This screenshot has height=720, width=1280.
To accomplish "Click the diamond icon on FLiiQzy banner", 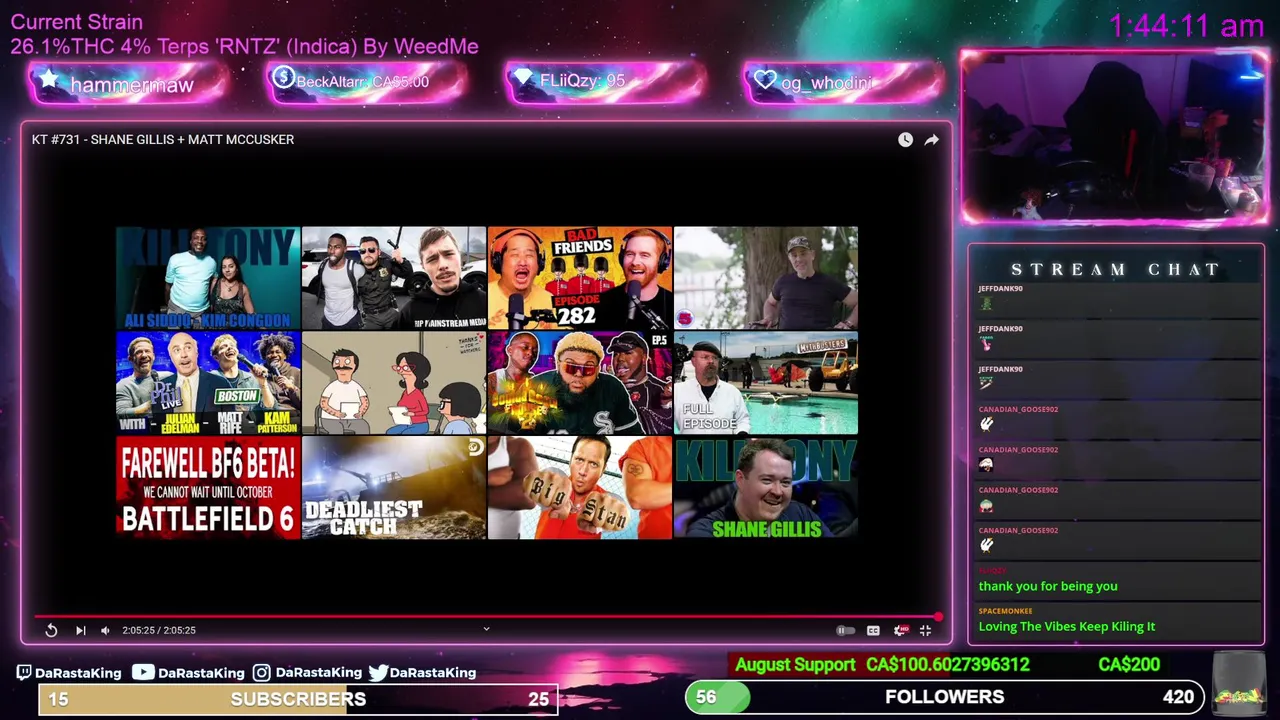I will pyautogui.click(x=523, y=78).
